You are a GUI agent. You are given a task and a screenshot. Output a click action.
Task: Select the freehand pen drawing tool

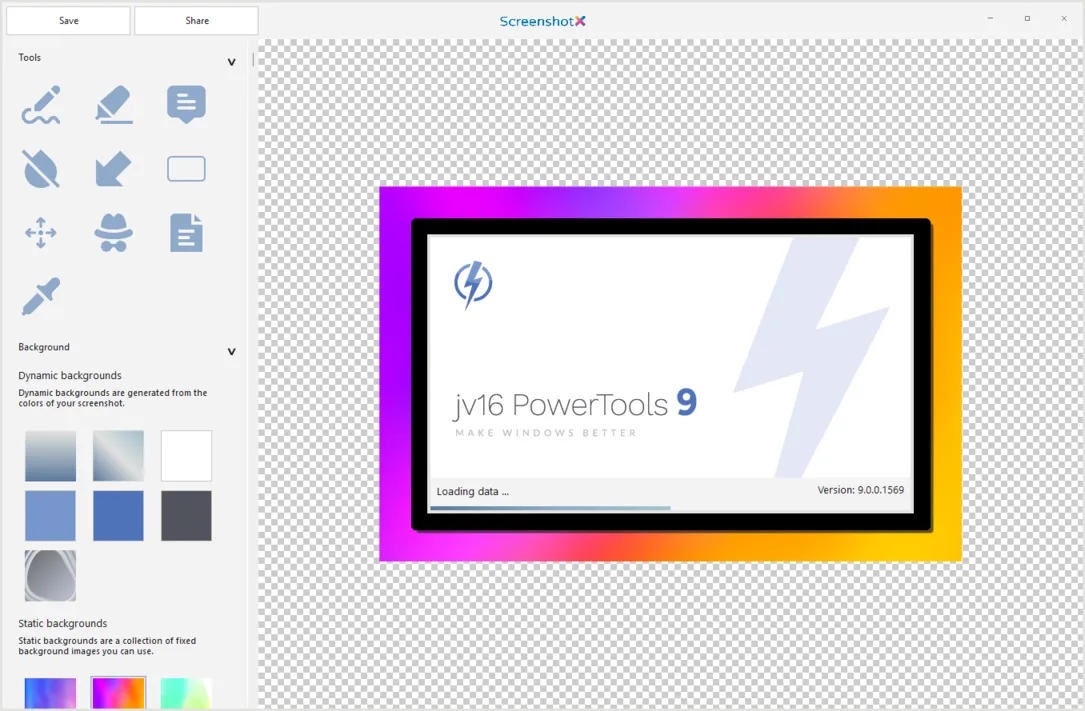(41, 104)
